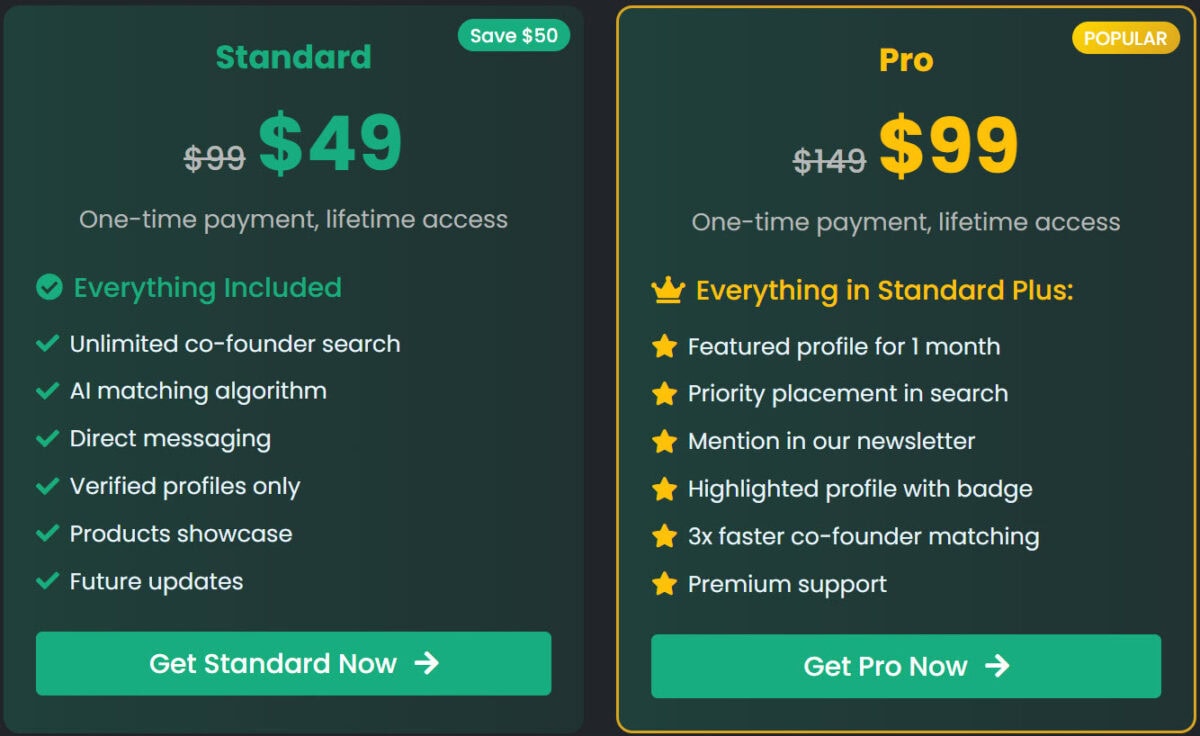Click star icon beside Priority placement in search
The width and height of the screenshot is (1200, 736).
[x=664, y=393]
